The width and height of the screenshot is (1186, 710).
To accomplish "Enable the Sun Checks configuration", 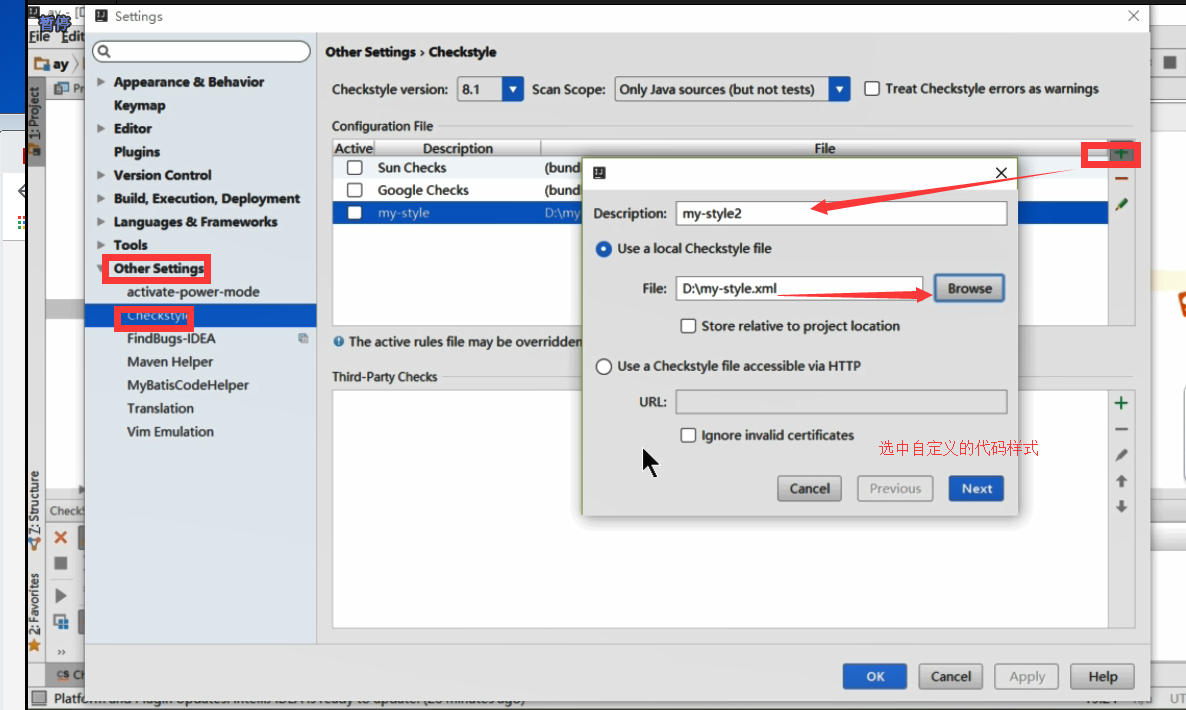I will (x=354, y=167).
